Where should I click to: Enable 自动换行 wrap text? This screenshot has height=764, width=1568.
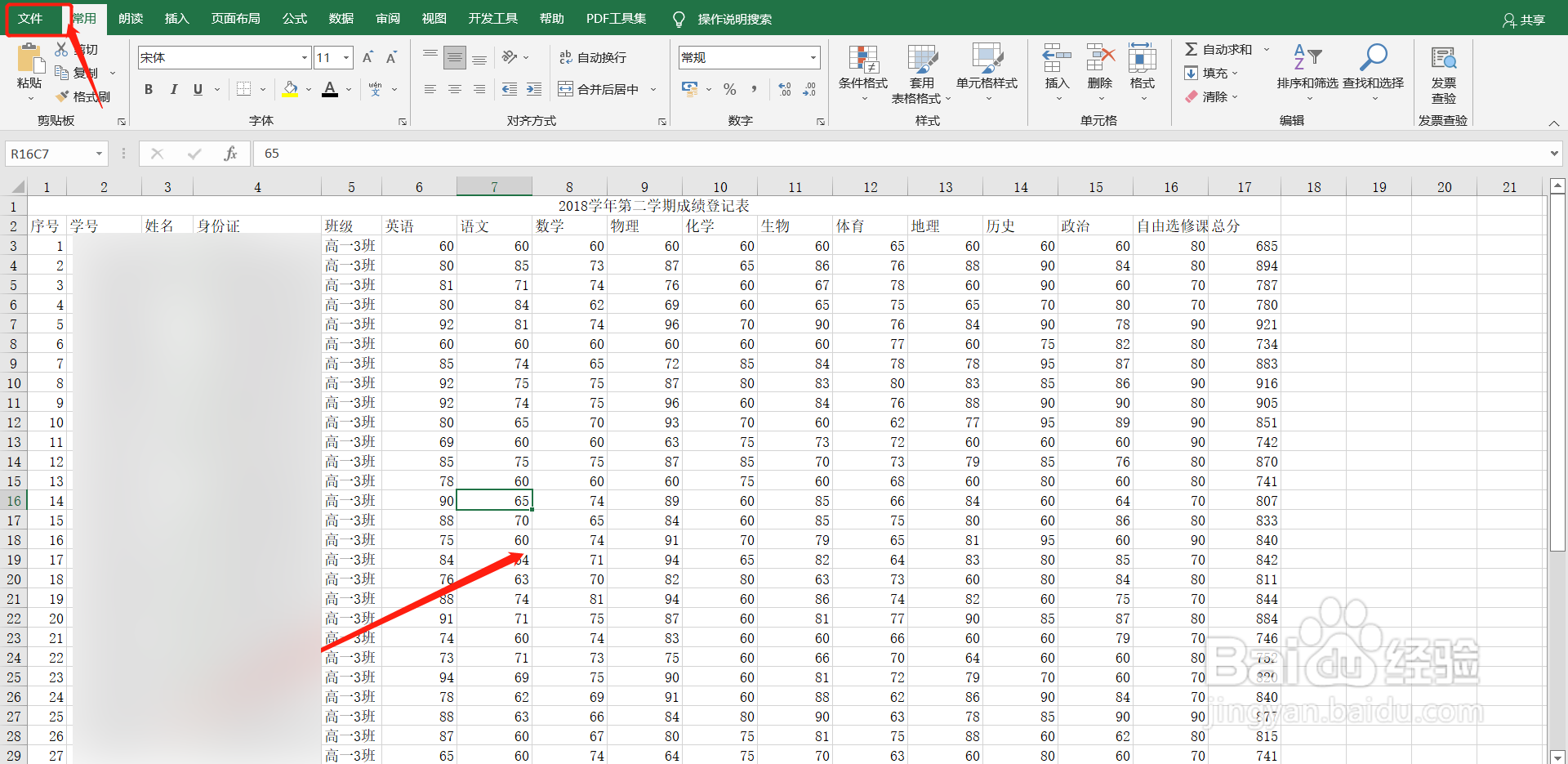click(x=593, y=57)
